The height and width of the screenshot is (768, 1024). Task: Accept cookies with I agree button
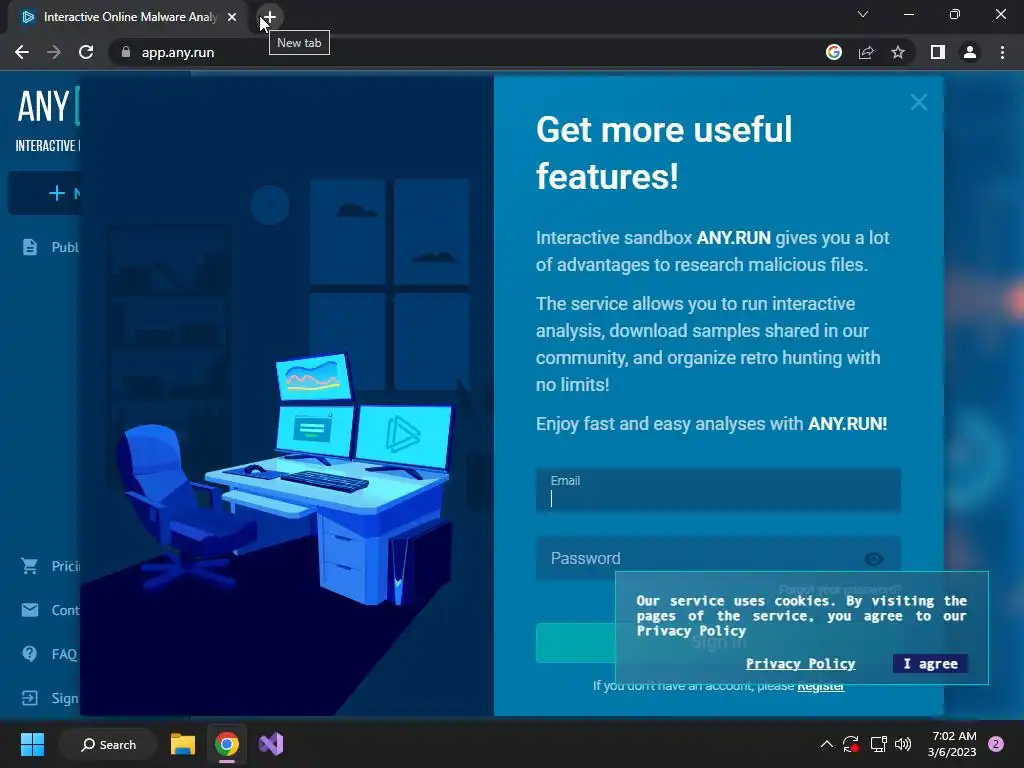point(931,664)
